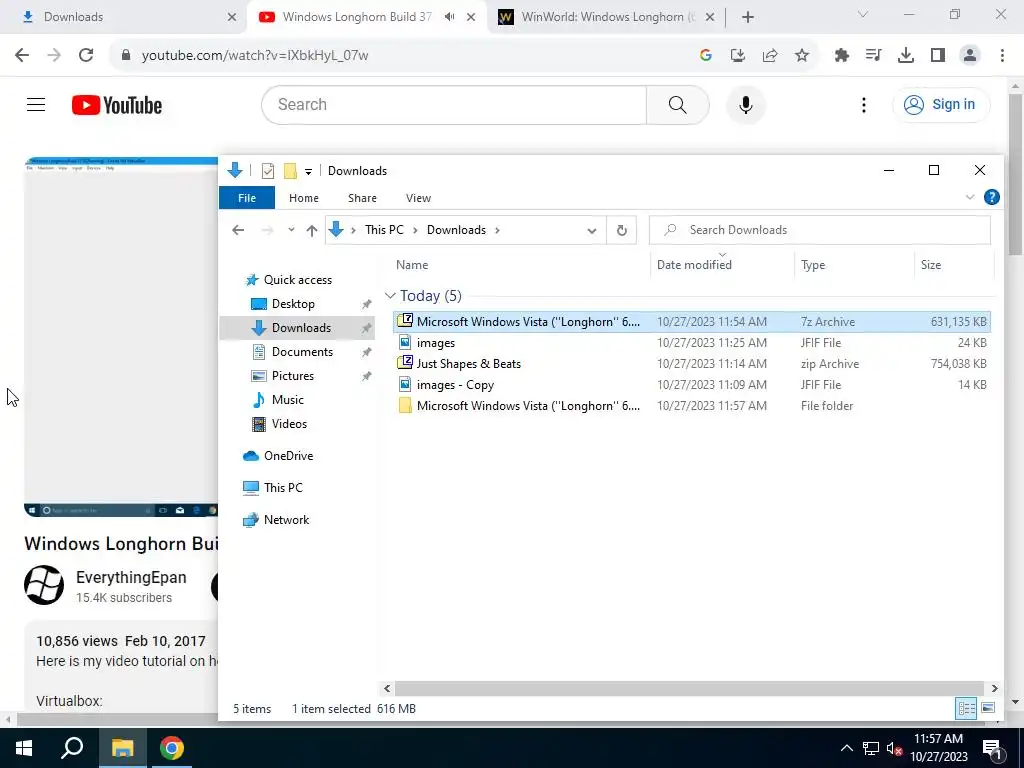
Task: Open the address bar history dropdown
Action: coord(592,231)
